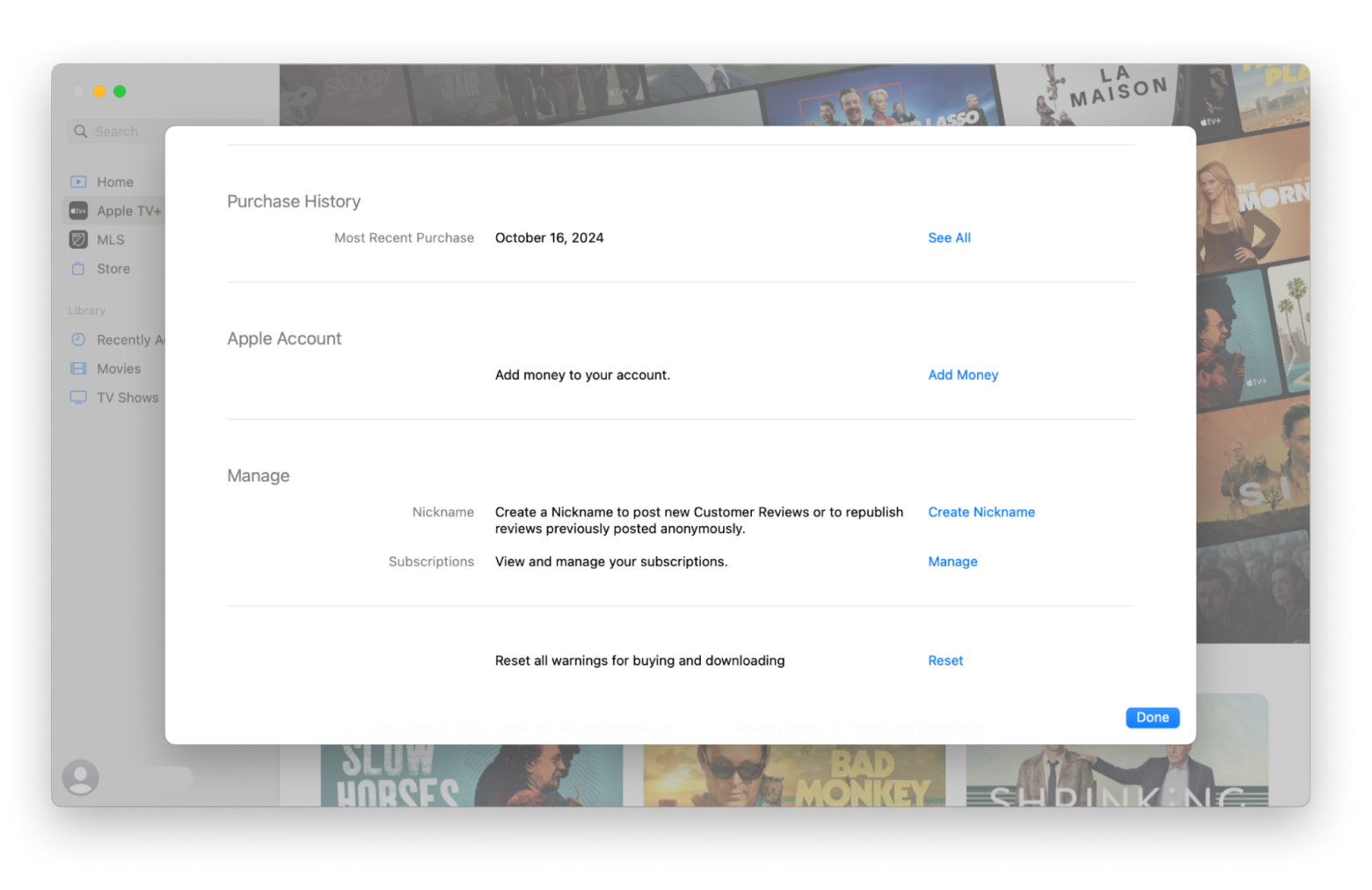Select Apple TV+ in the sidebar
The image size is (1372, 890).
[115, 211]
